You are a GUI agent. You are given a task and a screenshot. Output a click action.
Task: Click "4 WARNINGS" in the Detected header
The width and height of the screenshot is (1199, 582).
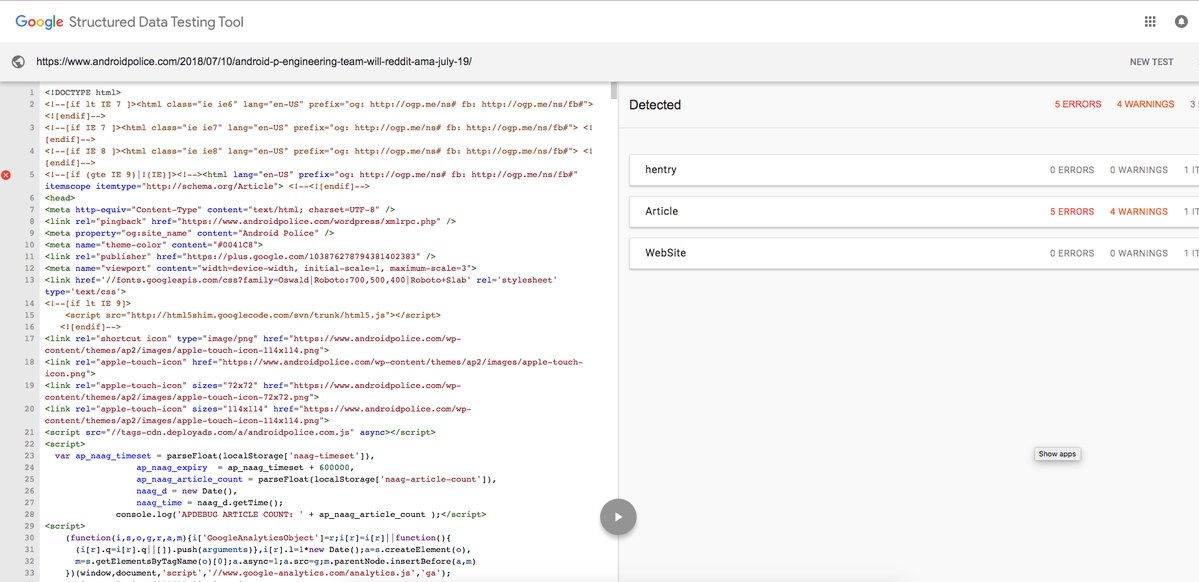coord(1145,105)
